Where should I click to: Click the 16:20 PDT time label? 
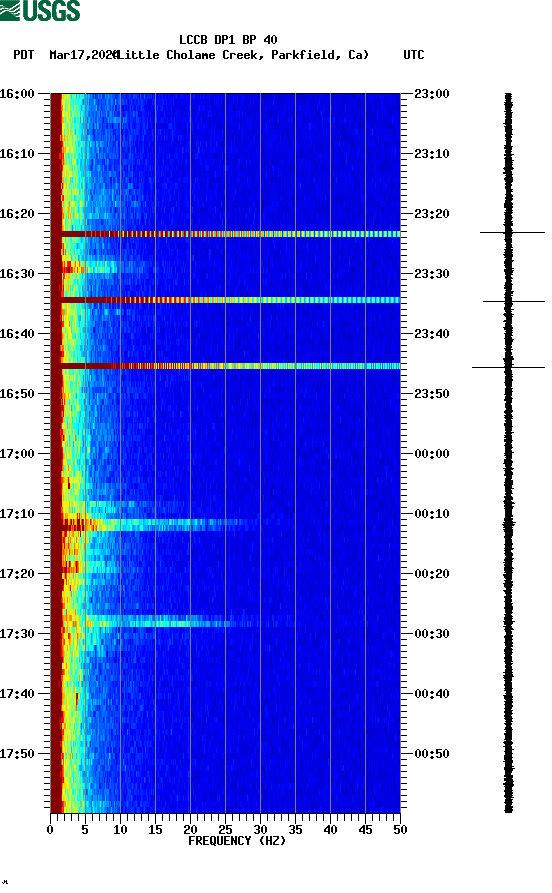[x=17, y=214]
